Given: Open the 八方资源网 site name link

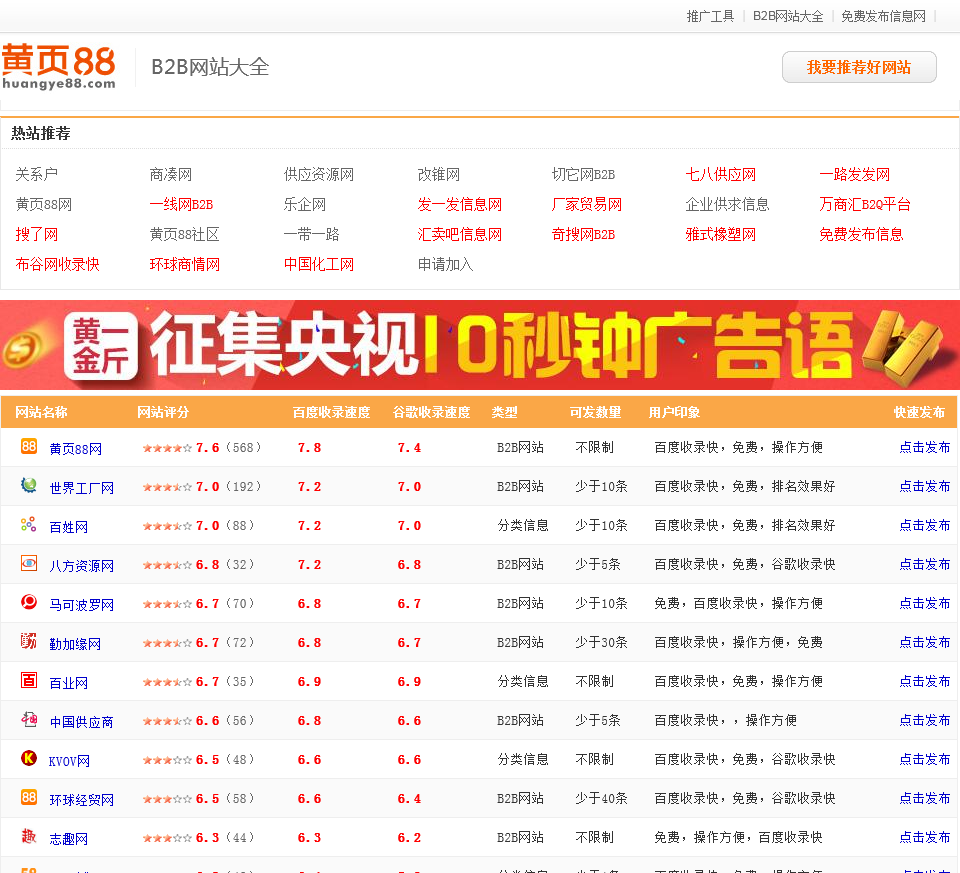Looking at the screenshot, I should coord(81,566).
